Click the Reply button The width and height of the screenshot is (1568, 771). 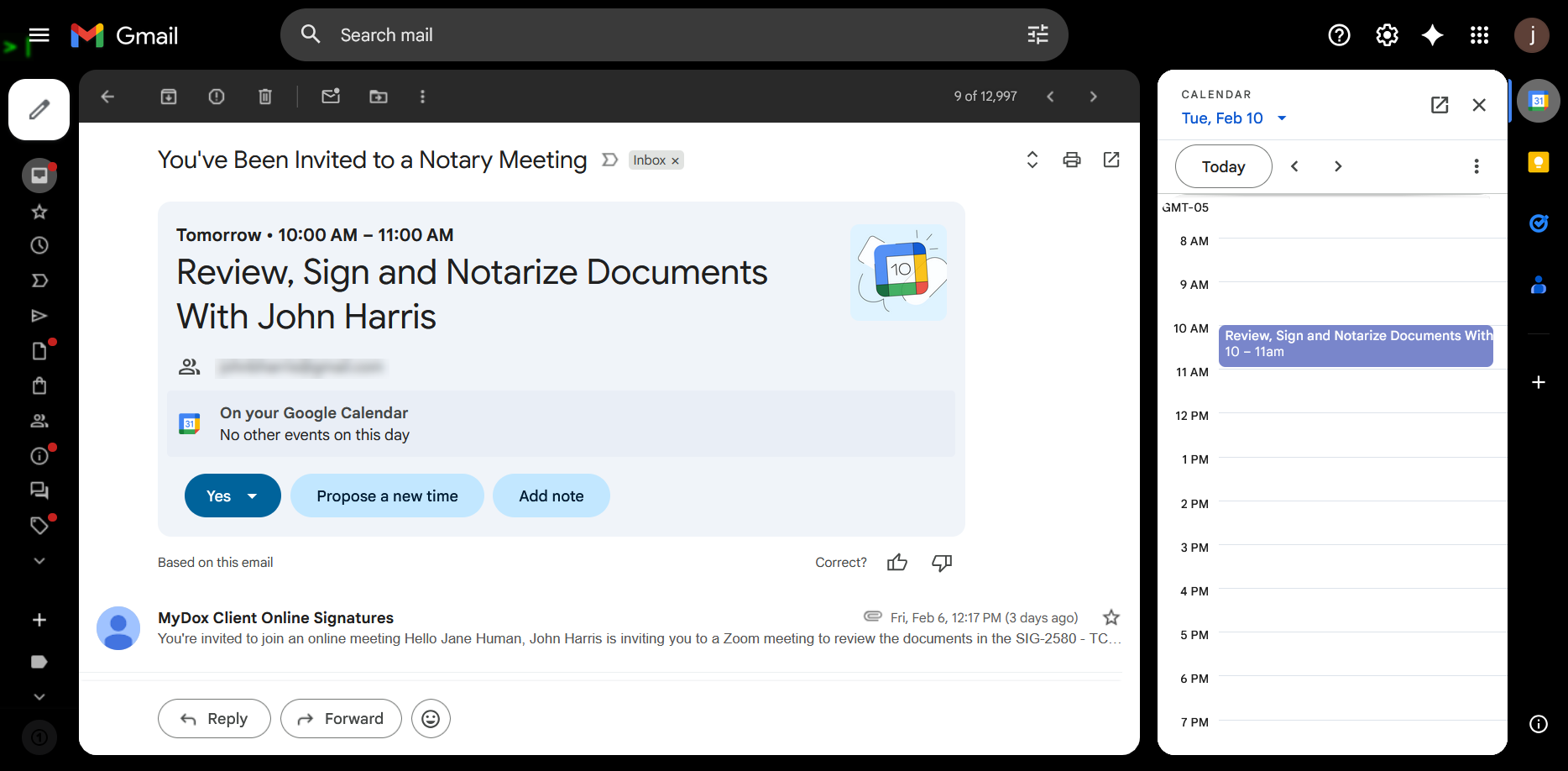[214, 719]
